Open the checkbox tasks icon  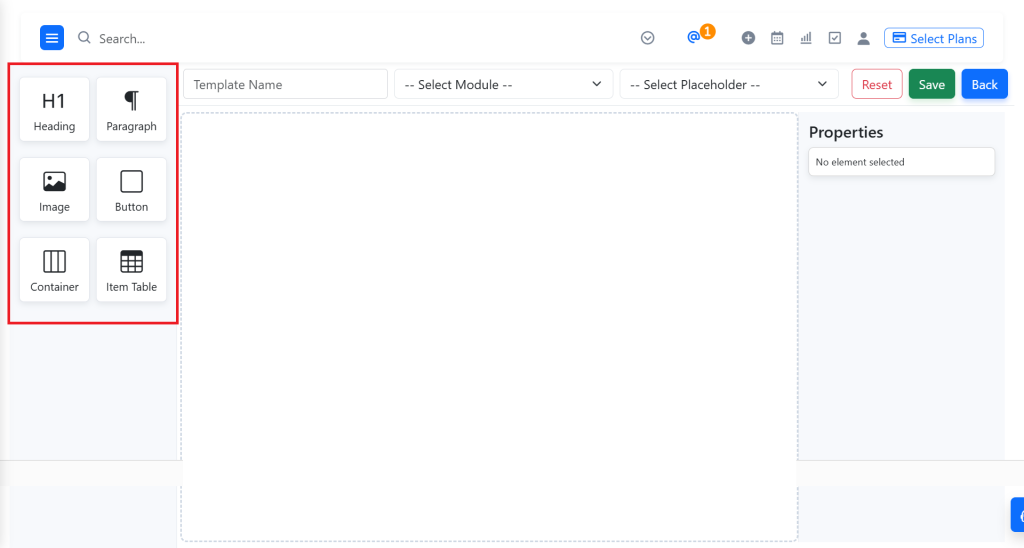(835, 38)
